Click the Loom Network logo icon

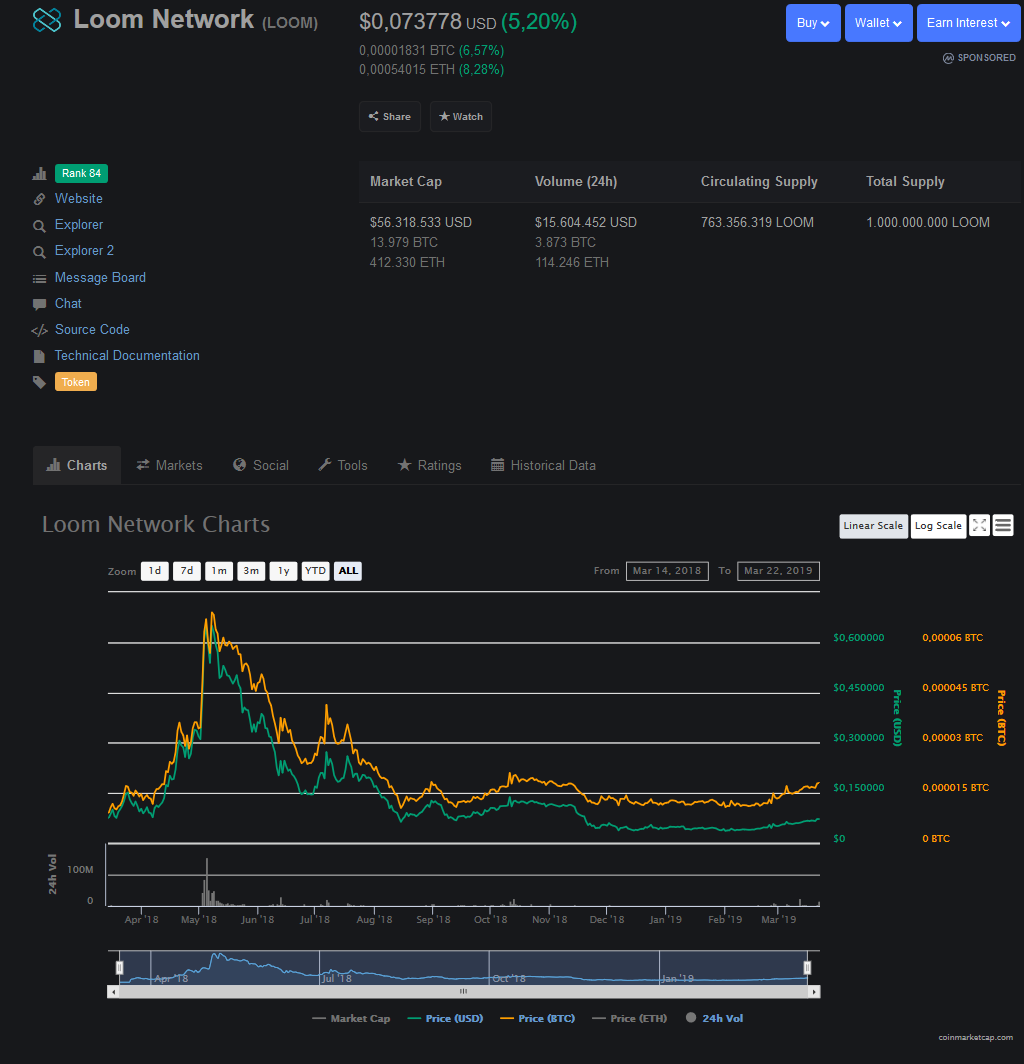pyautogui.click(x=47, y=20)
